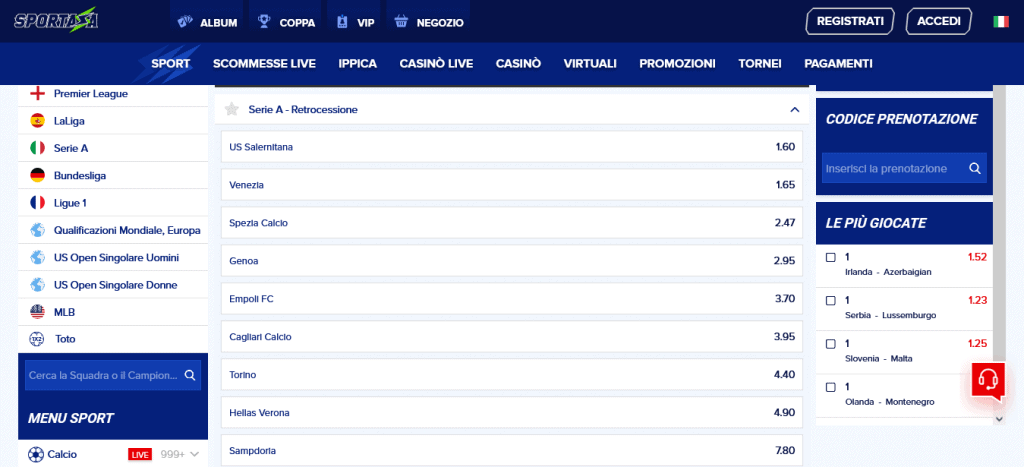Open the Coppa trophy icon
Viewport: 1024px width, 467px height.
click(264, 22)
